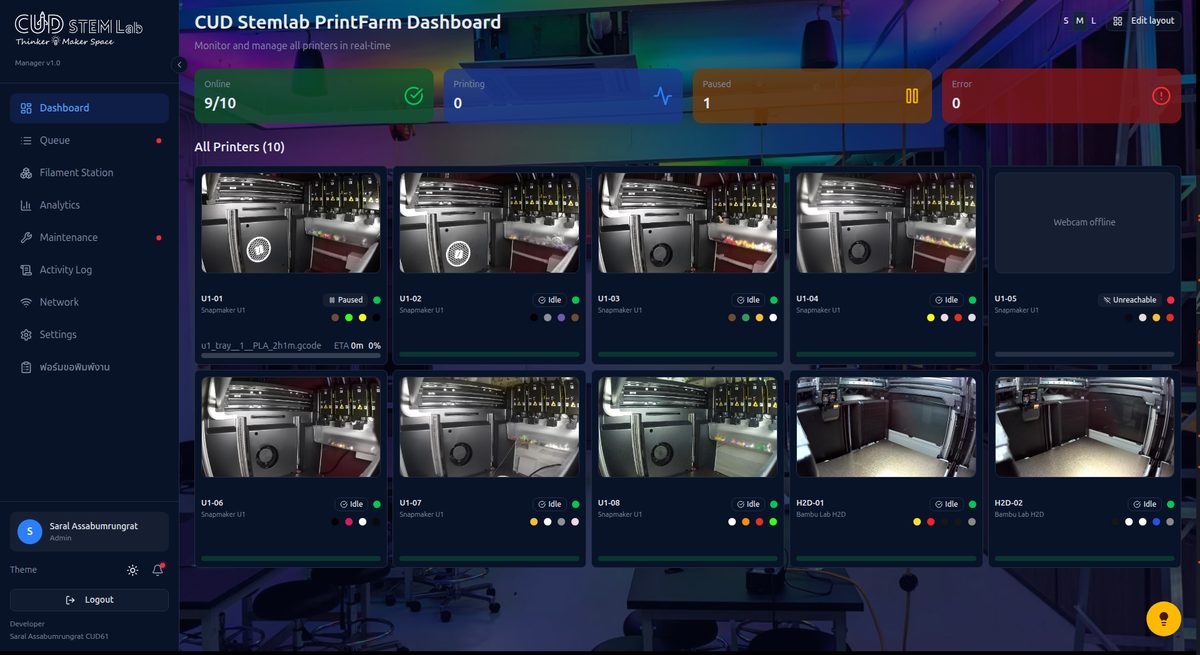Log out using the Logout button

point(89,600)
